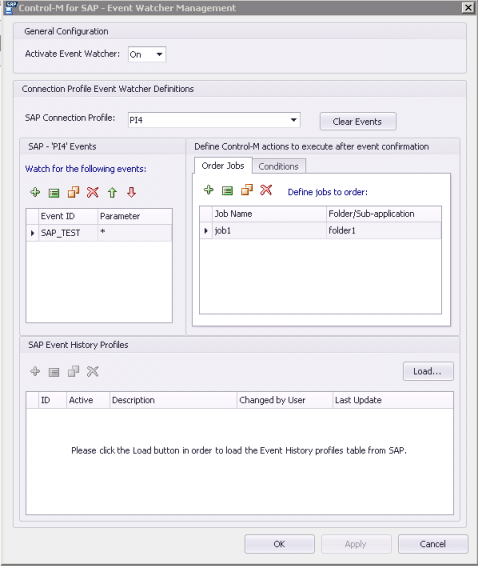478x566 pixels.
Task: Click the 'Watch for the following events:' label
Action: coord(86,169)
